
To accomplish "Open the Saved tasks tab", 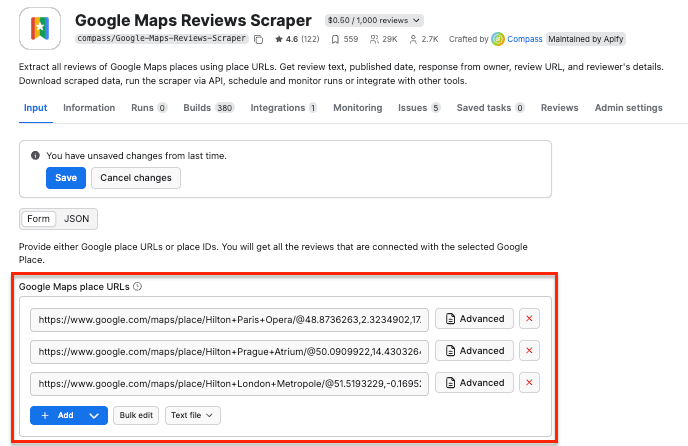I will coord(491,108).
